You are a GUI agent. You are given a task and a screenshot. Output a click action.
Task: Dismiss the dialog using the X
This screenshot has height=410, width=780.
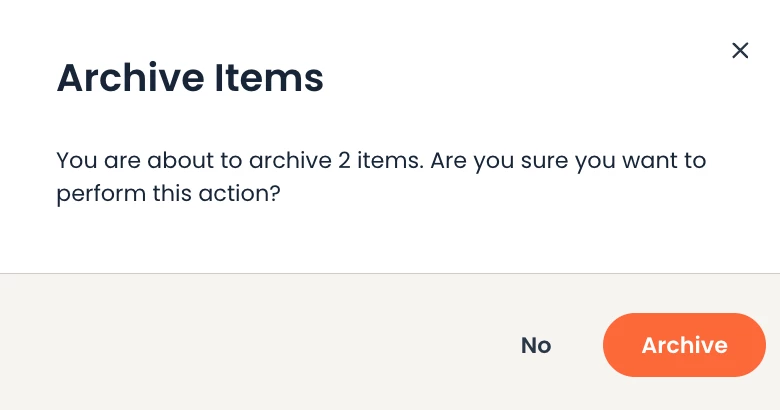[x=740, y=50]
